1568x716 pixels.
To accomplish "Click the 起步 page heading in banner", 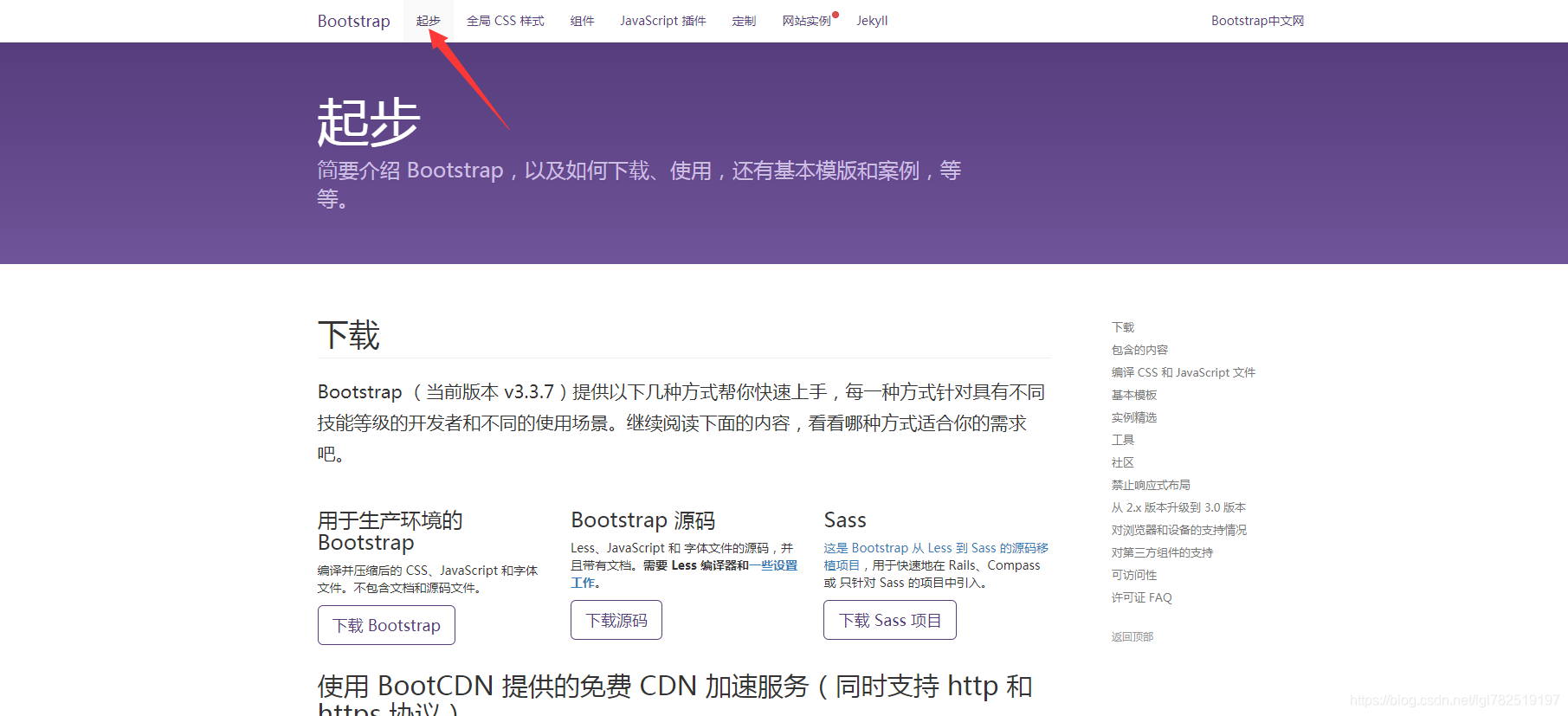I will tap(369, 122).
